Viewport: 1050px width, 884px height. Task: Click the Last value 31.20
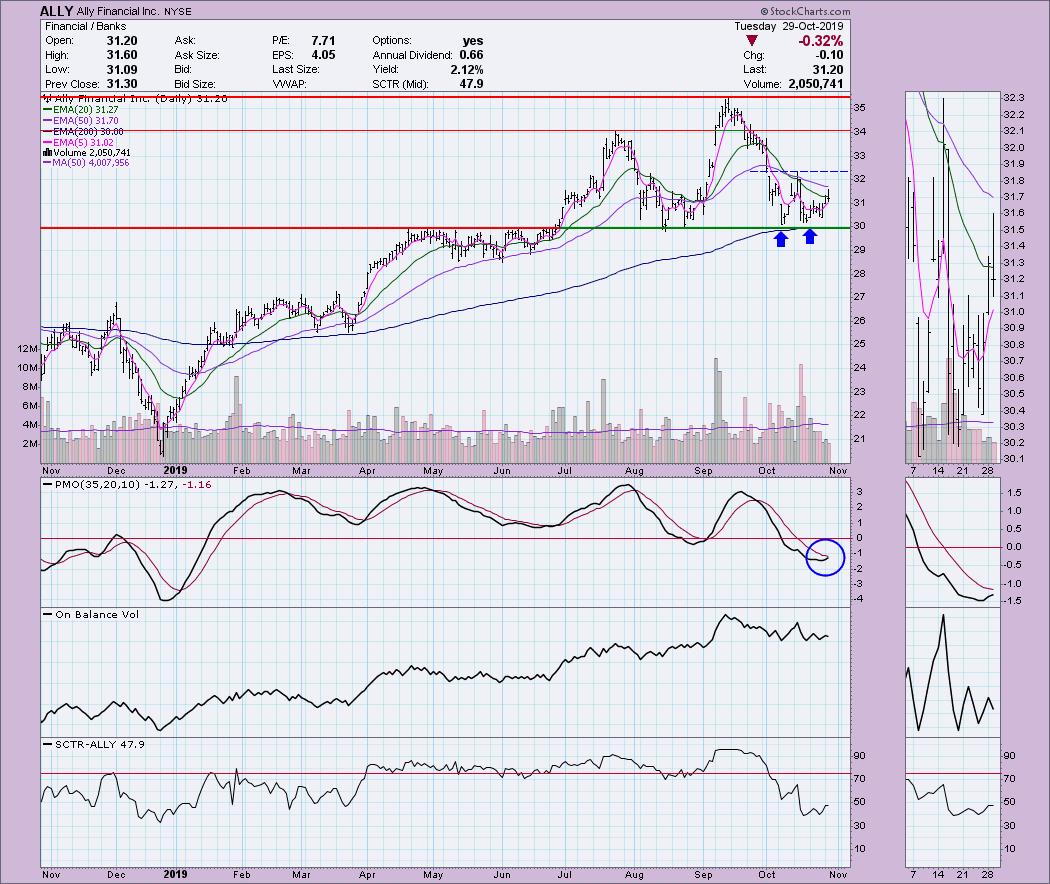828,70
